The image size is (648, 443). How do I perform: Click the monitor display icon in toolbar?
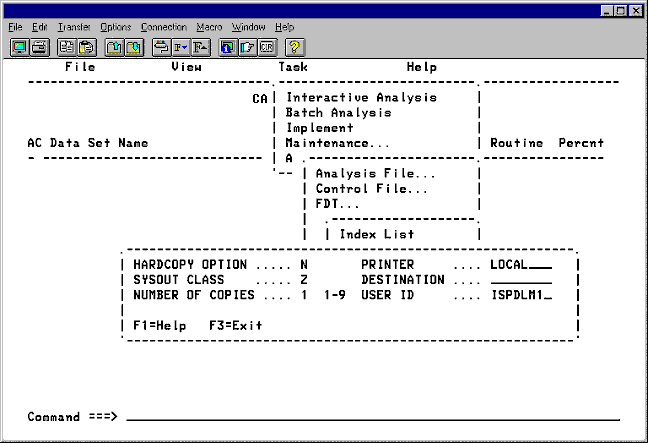[x=19, y=46]
